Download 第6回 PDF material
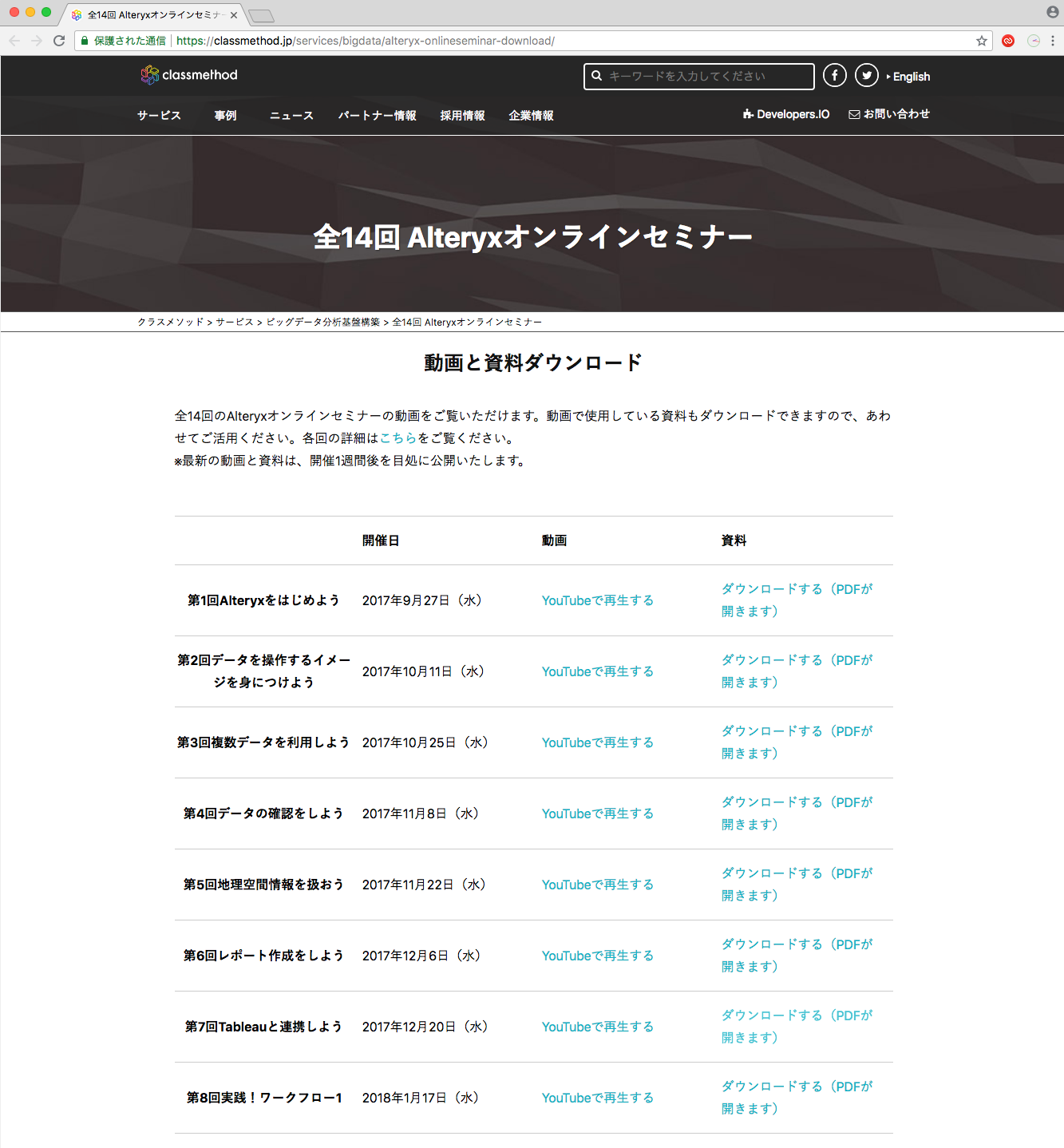Screen dimensions: 1064x1148 tap(797, 956)
